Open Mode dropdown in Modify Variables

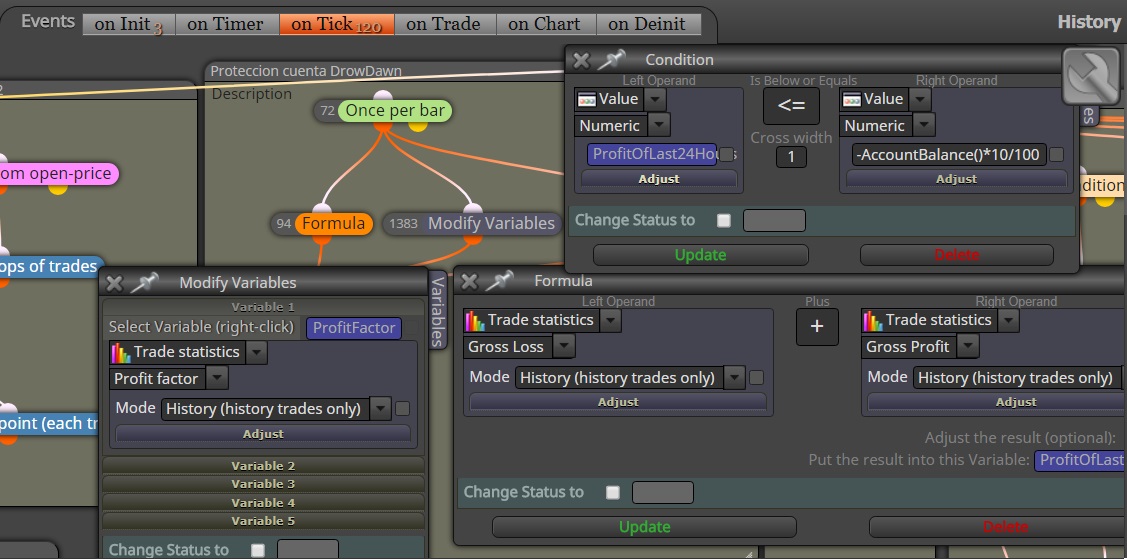(x=381, y=408)
